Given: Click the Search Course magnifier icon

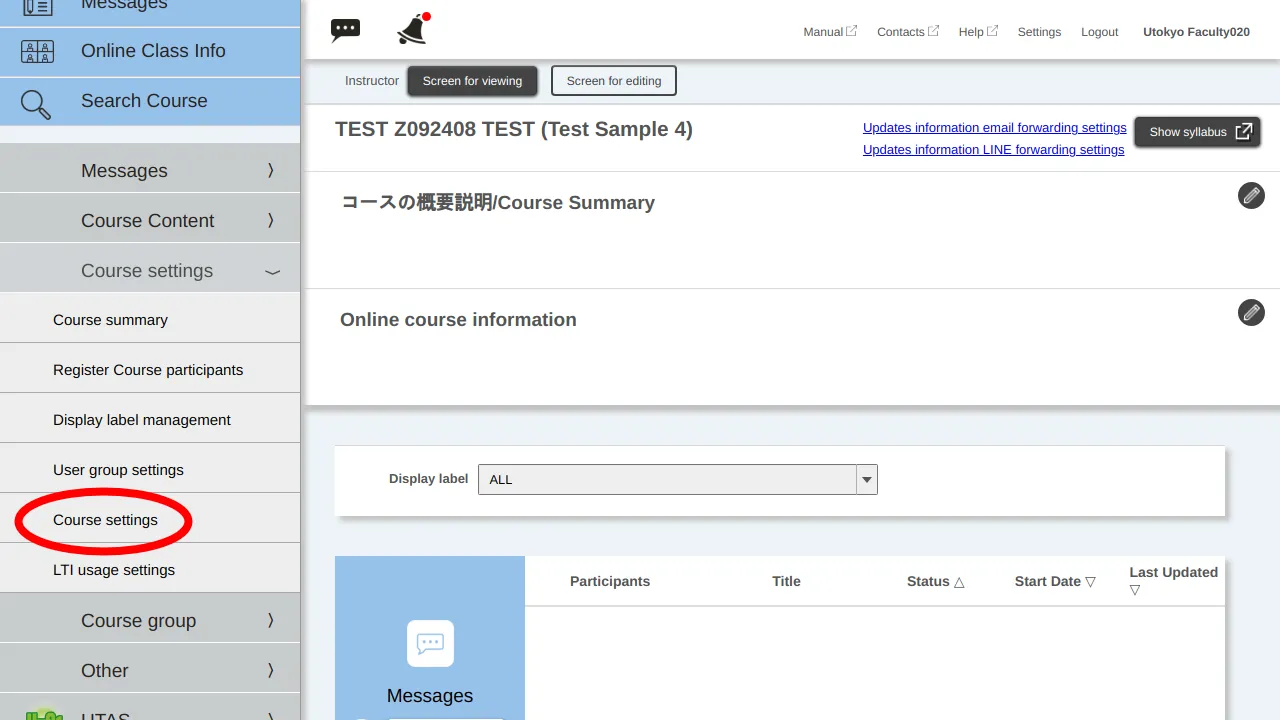Looking at the screenshot, I should point(36,103).
